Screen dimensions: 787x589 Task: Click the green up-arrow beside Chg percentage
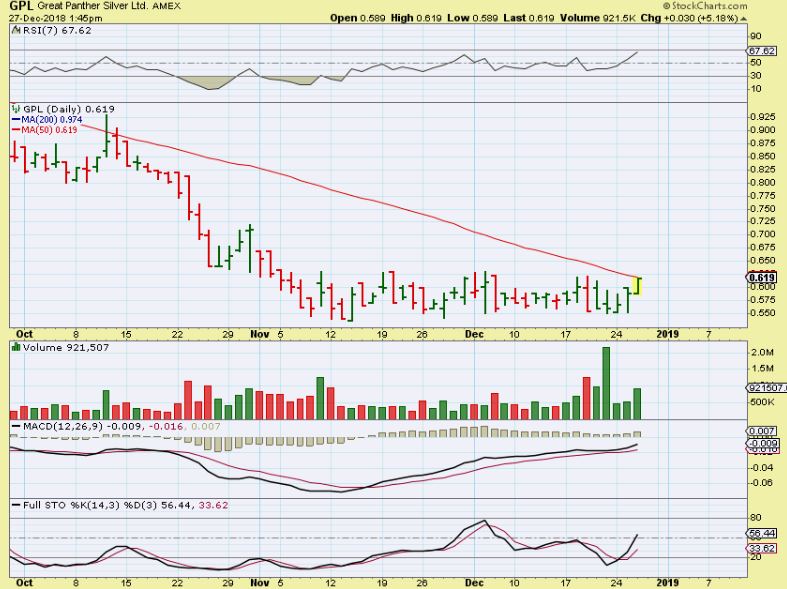point(743,19)
